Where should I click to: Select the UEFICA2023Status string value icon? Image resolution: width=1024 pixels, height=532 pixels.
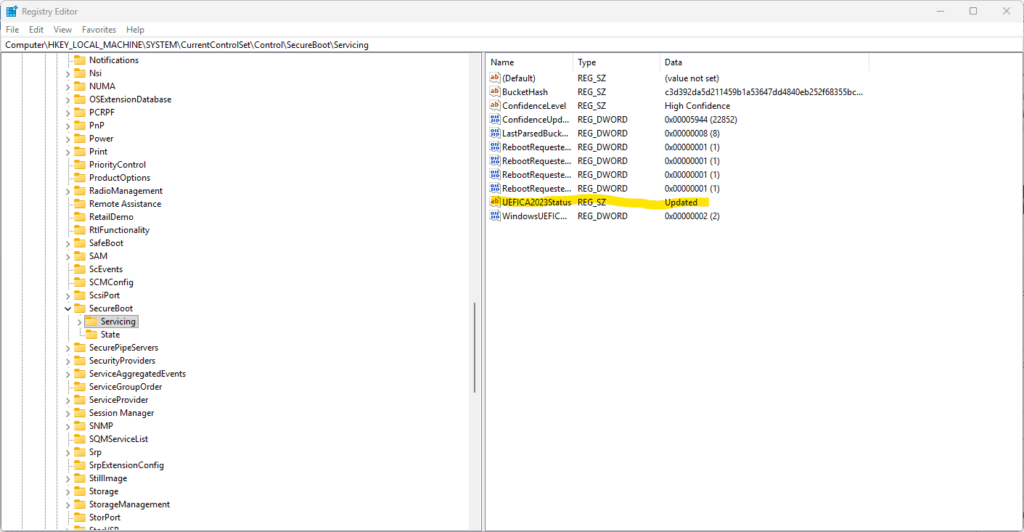click(x=494, y=202)
